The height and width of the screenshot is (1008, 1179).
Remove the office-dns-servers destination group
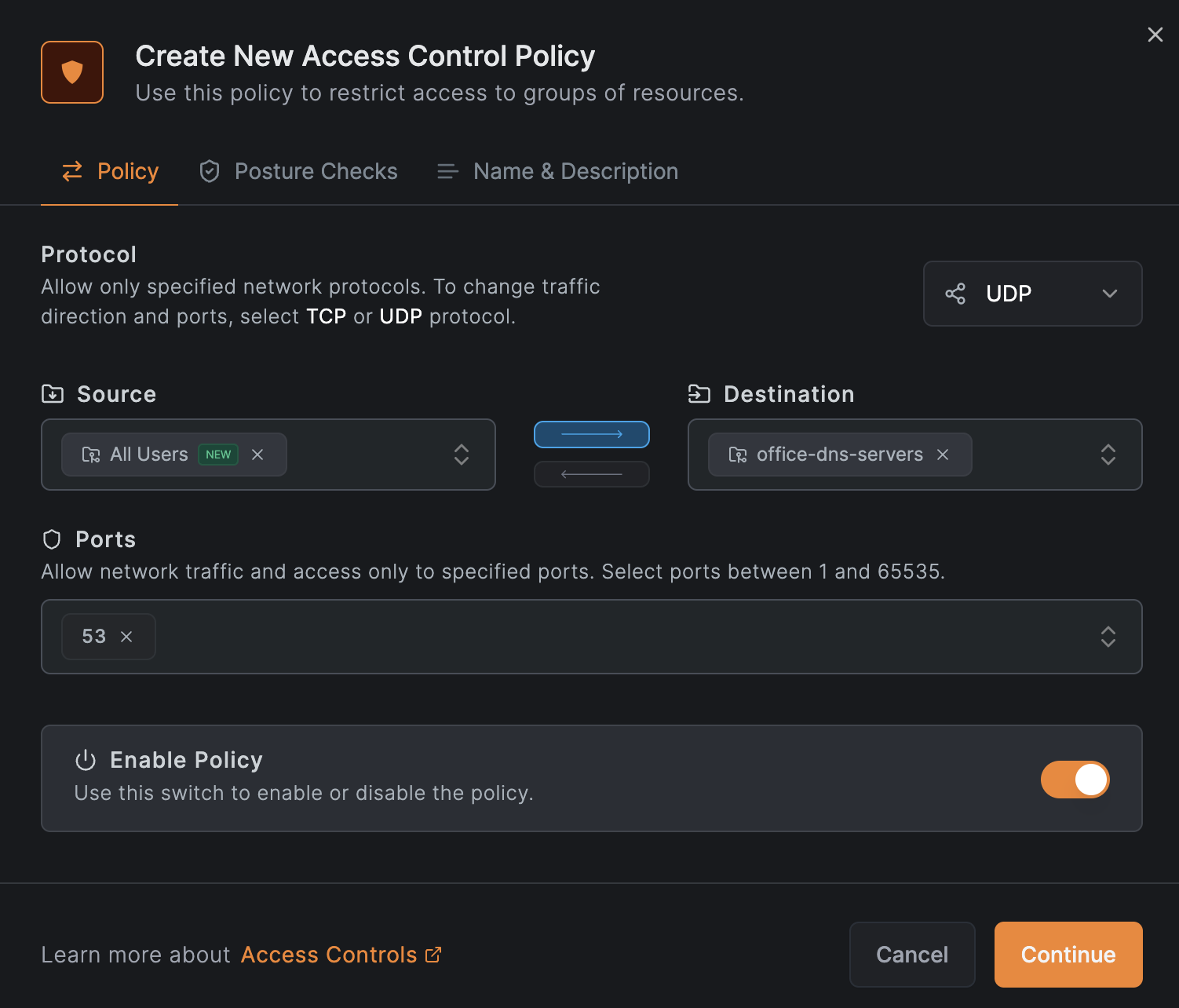point(943,455)
